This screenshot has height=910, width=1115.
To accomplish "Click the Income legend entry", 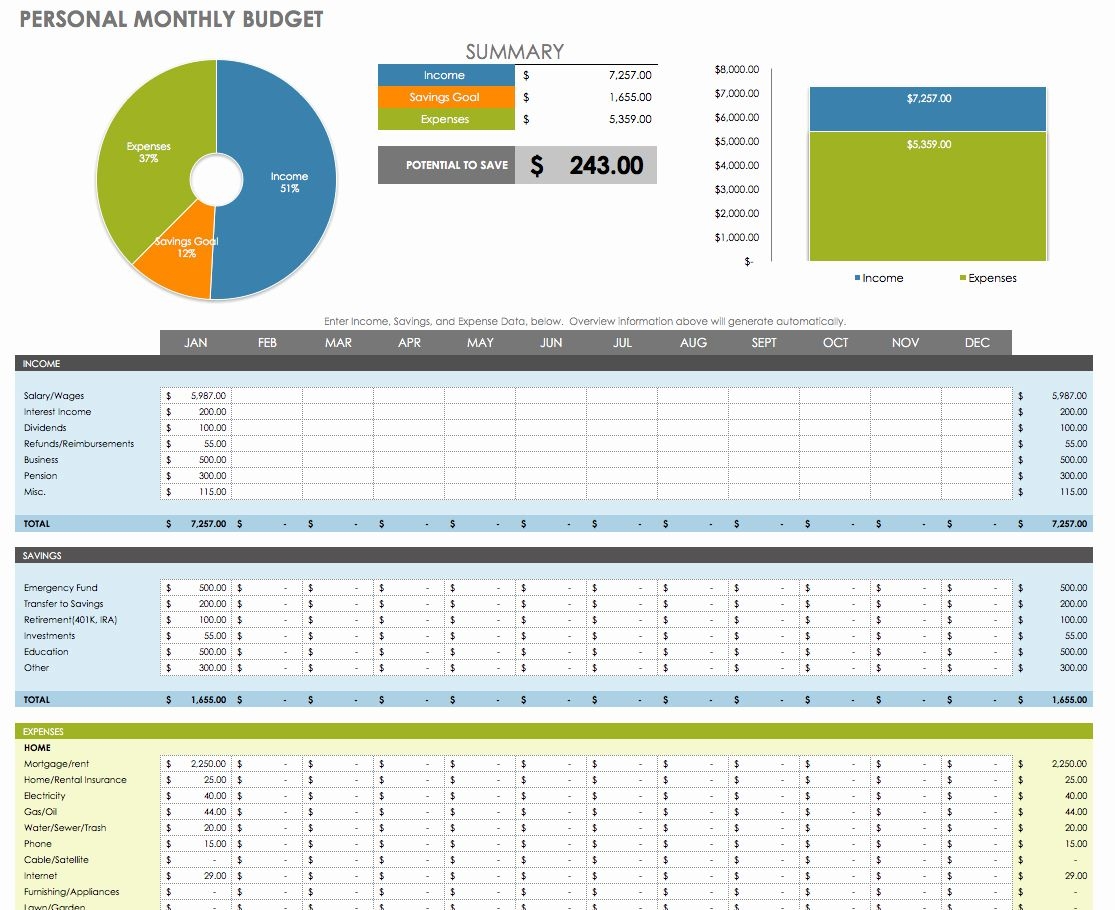I will [x=879, y=278].
